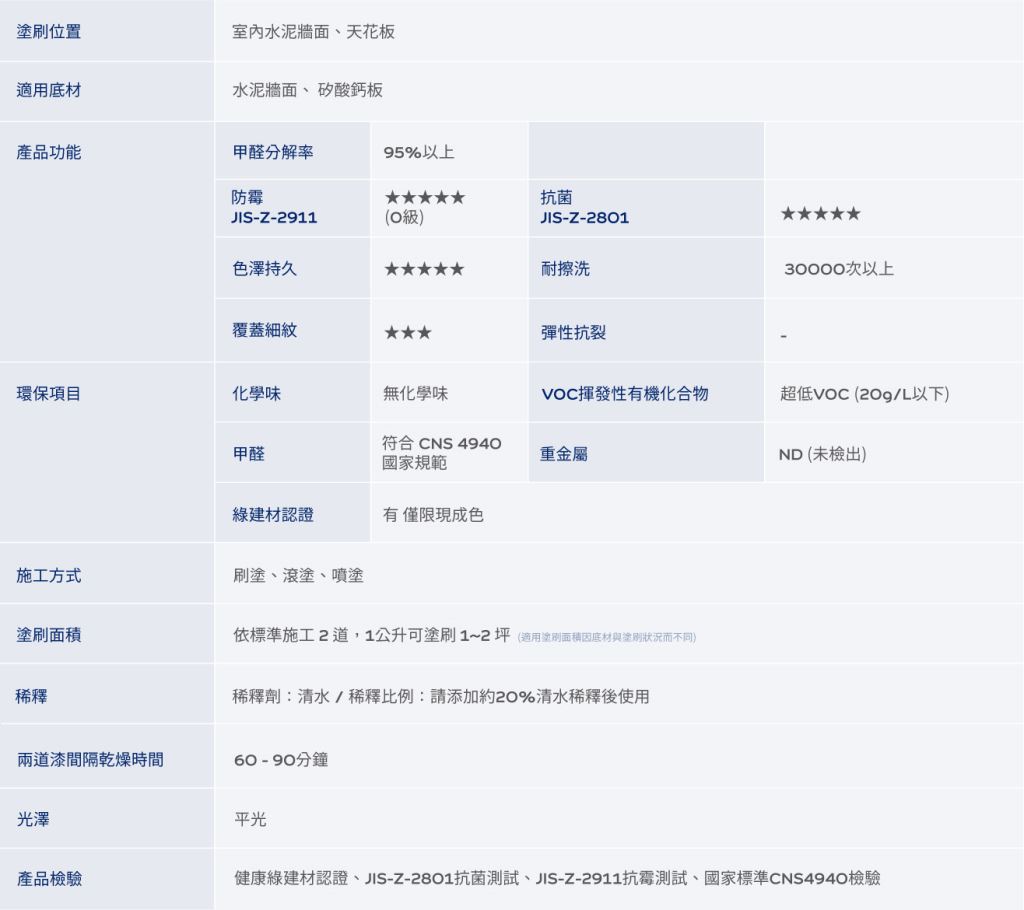
Task: Click the 刷塗、滾塗、噴塗 施工方式 value
Action: point(298,575)
